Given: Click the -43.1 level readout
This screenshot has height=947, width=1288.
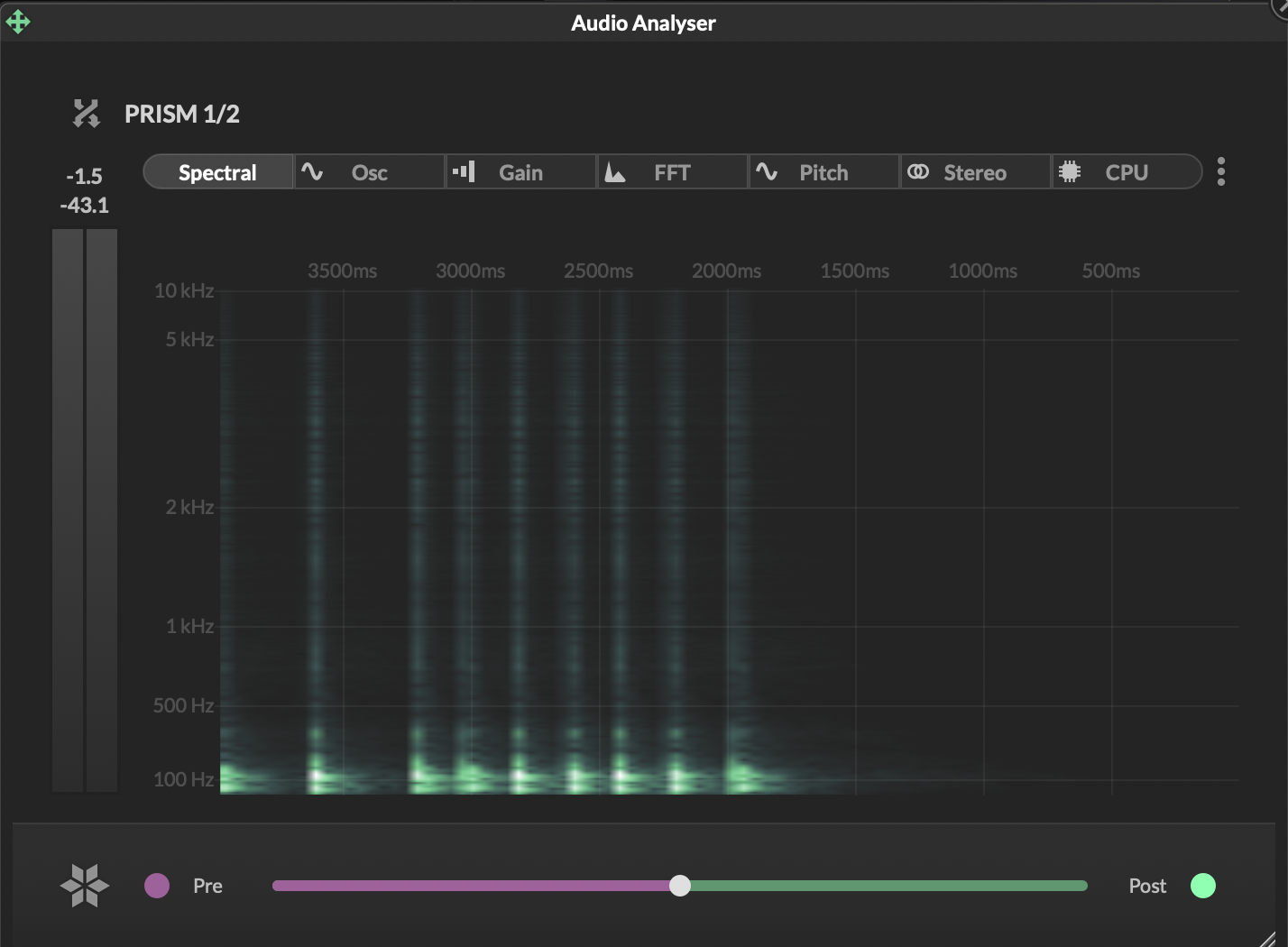Looking at the screenshot, I should [85, 205].
